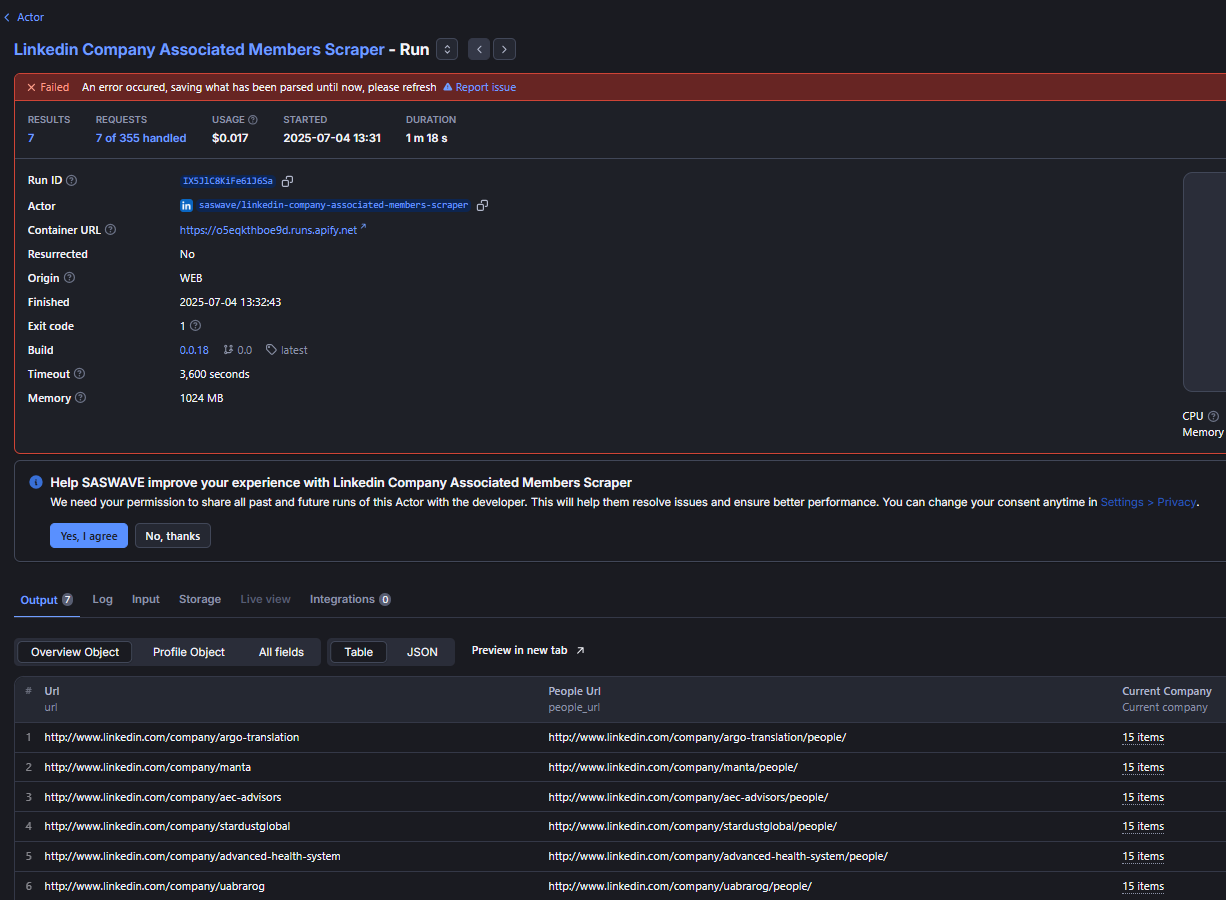Click the info icon in consent banner

[x=36, y=482]
